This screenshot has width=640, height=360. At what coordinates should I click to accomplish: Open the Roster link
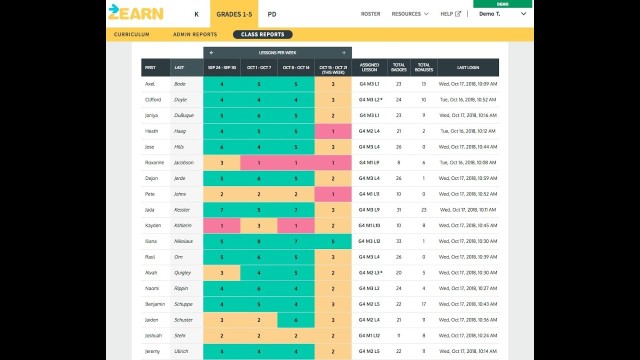pos(370,14)
